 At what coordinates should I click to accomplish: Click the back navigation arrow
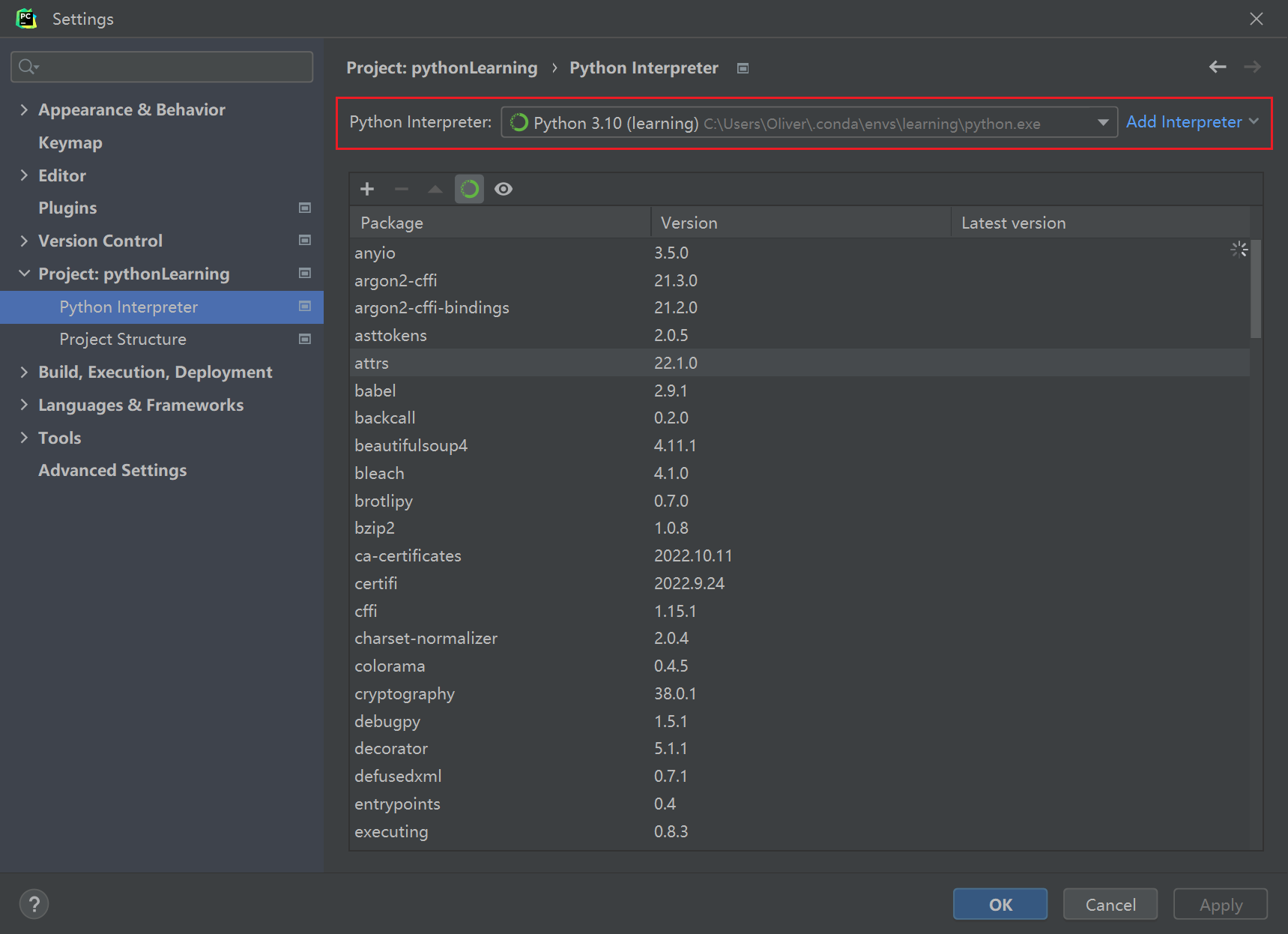[x=1218, y=67]
